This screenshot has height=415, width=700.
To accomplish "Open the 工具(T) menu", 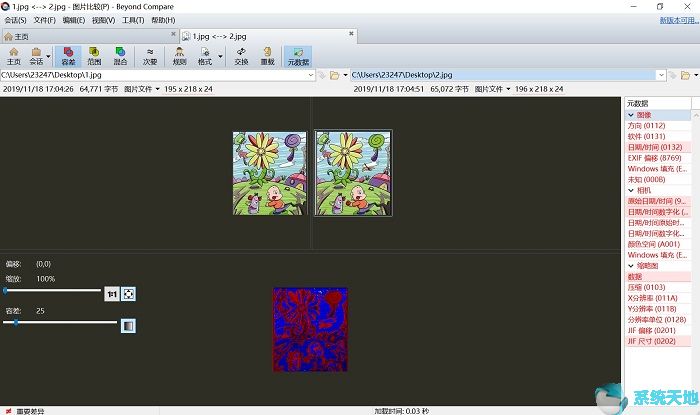I will coord(133,20).
